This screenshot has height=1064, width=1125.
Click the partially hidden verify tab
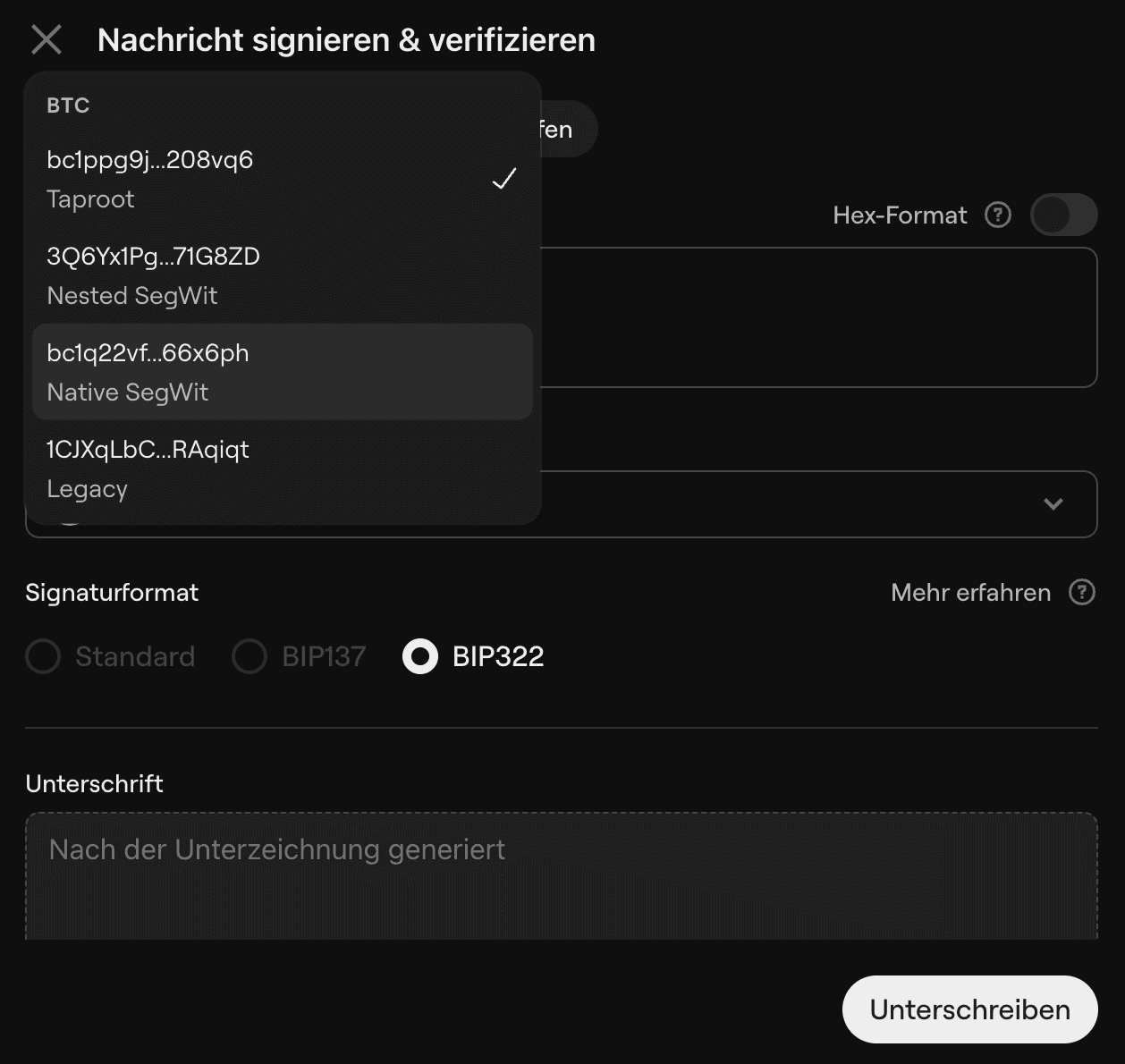click(x=568, y=130)
